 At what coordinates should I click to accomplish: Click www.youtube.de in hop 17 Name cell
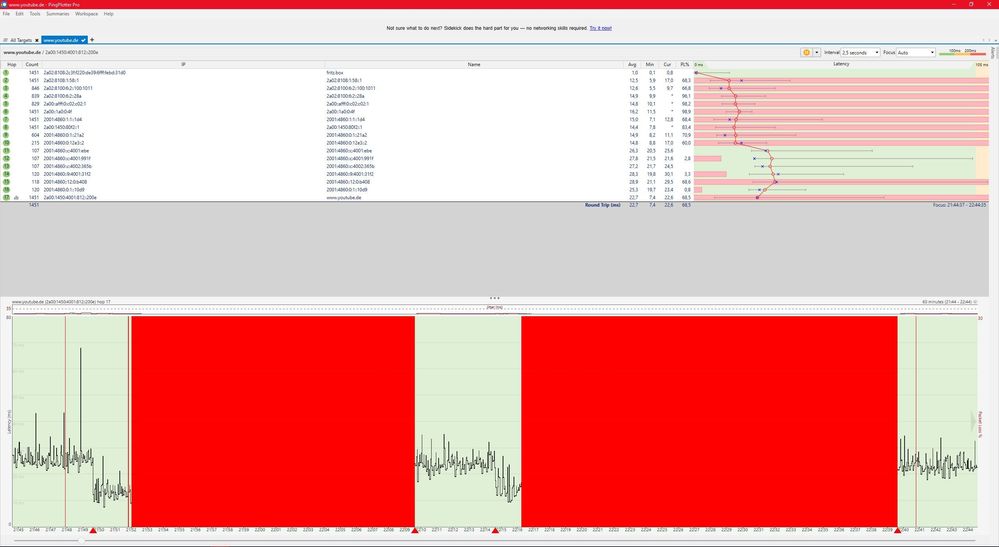[343, 197]
